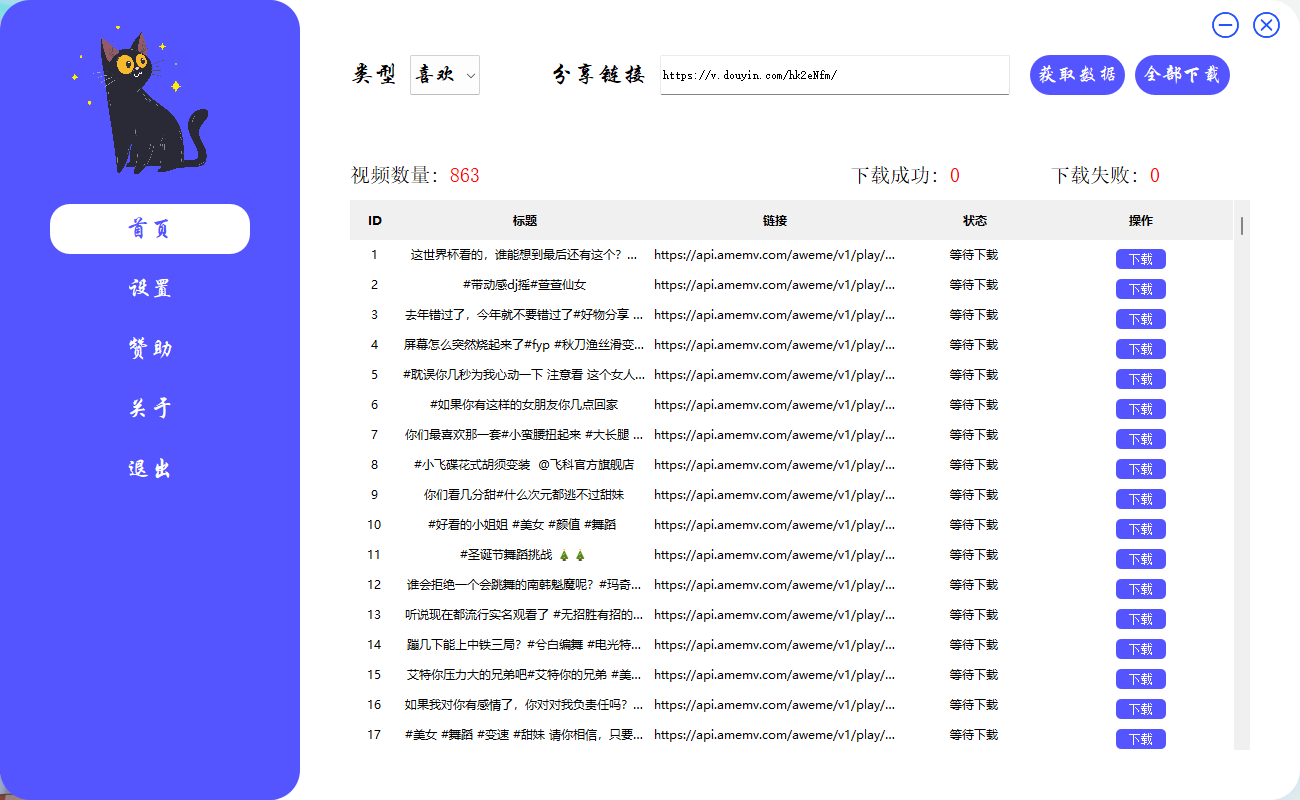Click 下载 for row 4 屏幕怎么突然烧起来了
Image resolution: width=1300 pixels, height=800 pixels.
click(x=1141, y=349)
